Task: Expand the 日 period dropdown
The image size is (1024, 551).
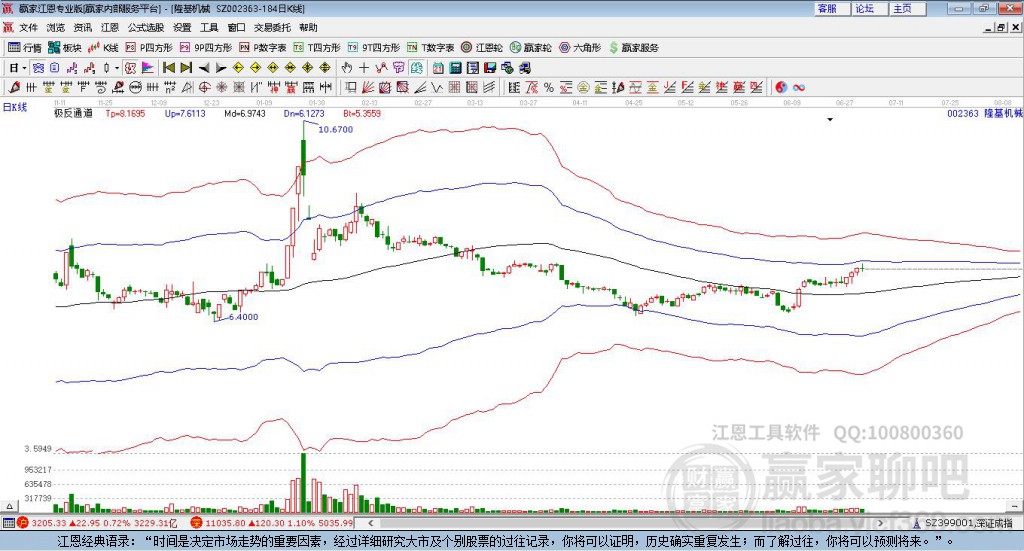Action: (24, 68)
